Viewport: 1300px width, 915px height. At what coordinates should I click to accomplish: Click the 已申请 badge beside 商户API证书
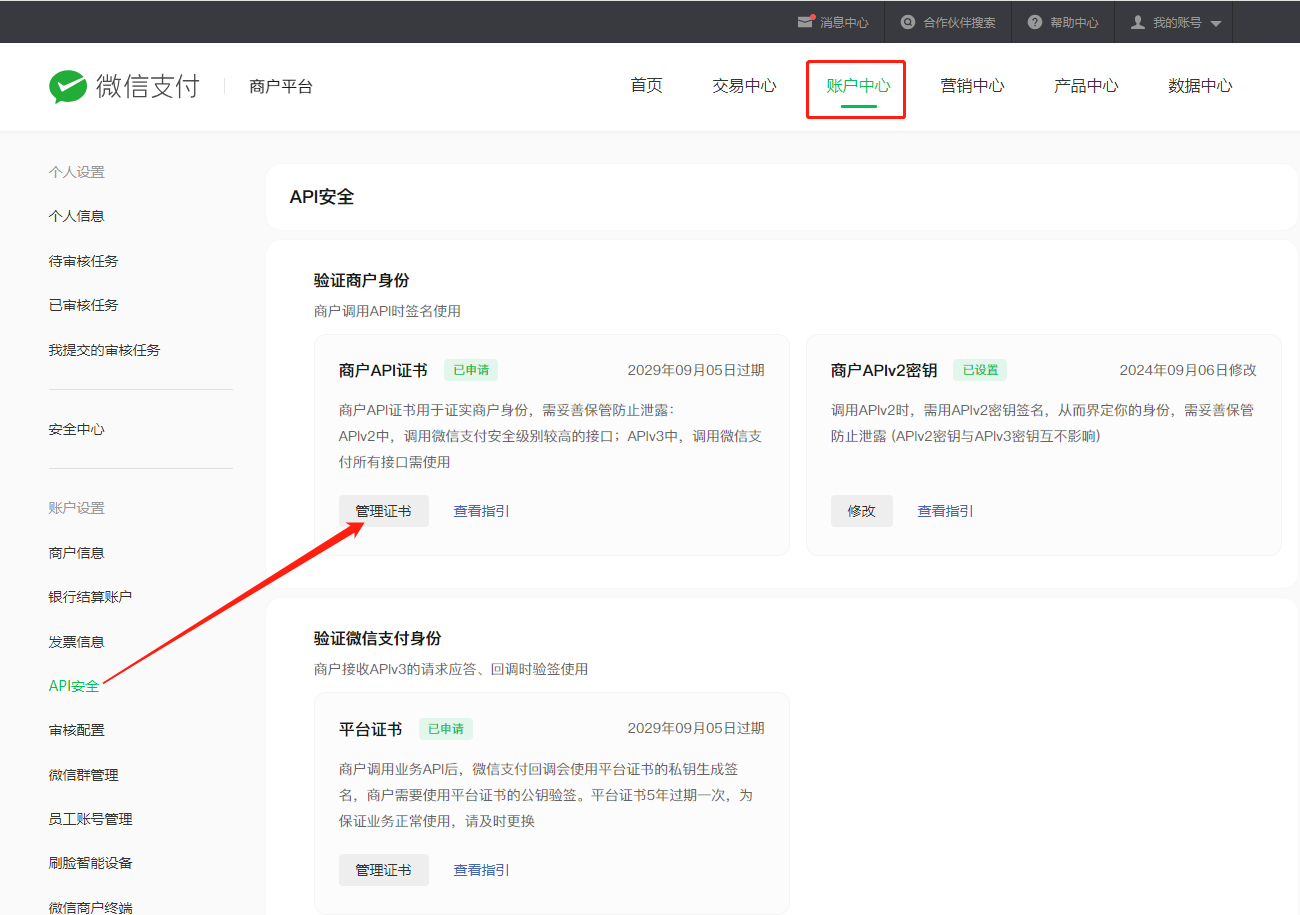(471, 370)
